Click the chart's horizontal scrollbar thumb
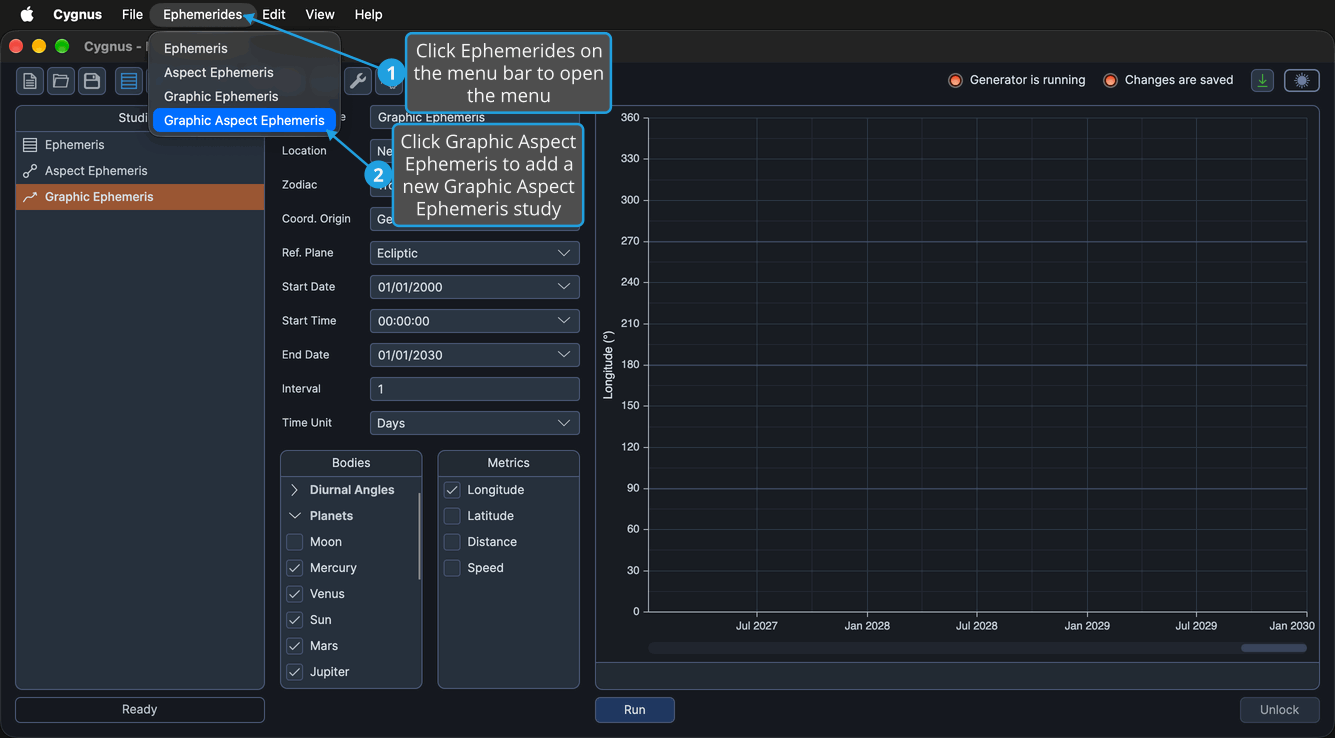The width and height of the screenshot is (1335, 738). (x=1274, y=648)
